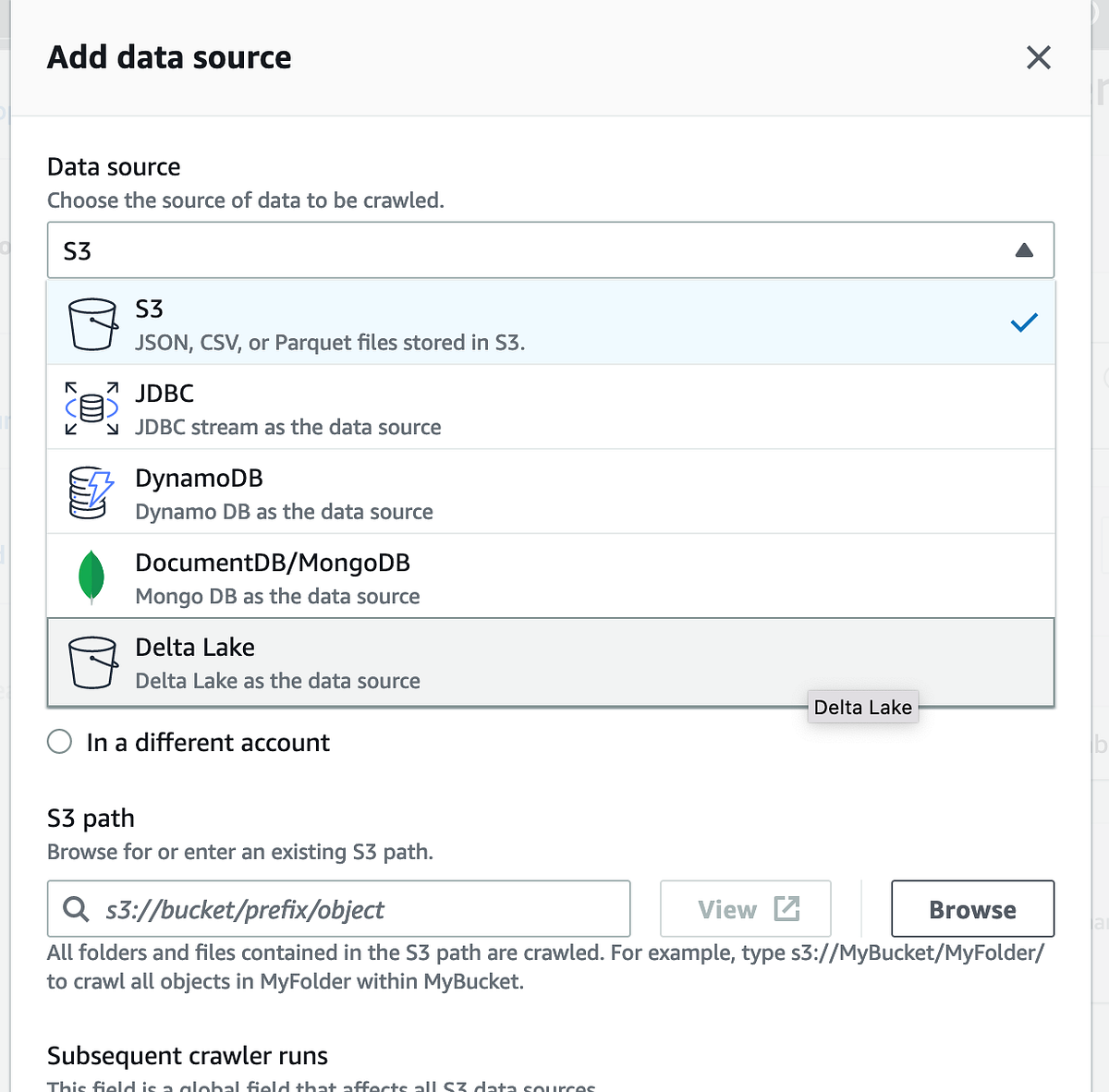The image size is (1109, 1092).
Task: Click the Delta Lake tooltip label
Action: point(862,707)
